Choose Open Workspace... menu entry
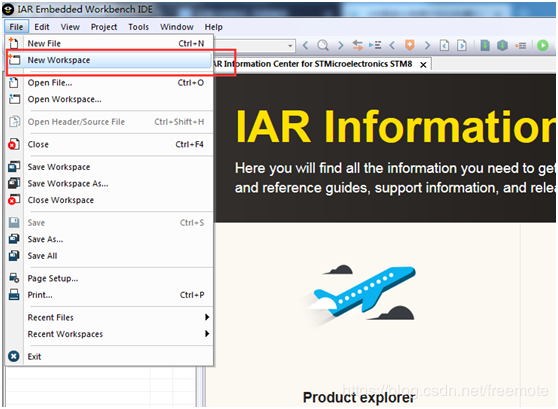This screenshot has height=409, width=558. [x=110, y=99]
